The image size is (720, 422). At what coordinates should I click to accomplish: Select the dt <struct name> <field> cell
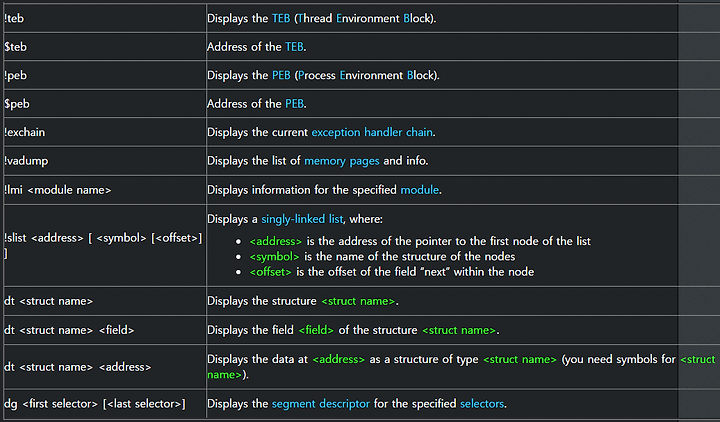(x=105, y=330)
